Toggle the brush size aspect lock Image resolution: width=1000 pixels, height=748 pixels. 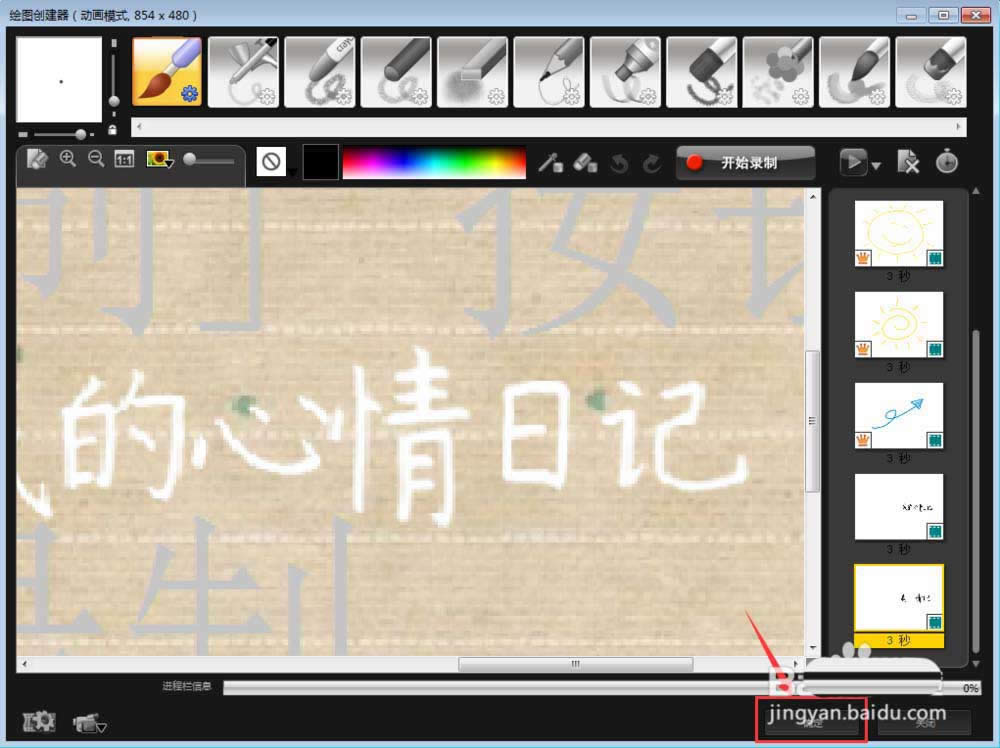point(112,130)
